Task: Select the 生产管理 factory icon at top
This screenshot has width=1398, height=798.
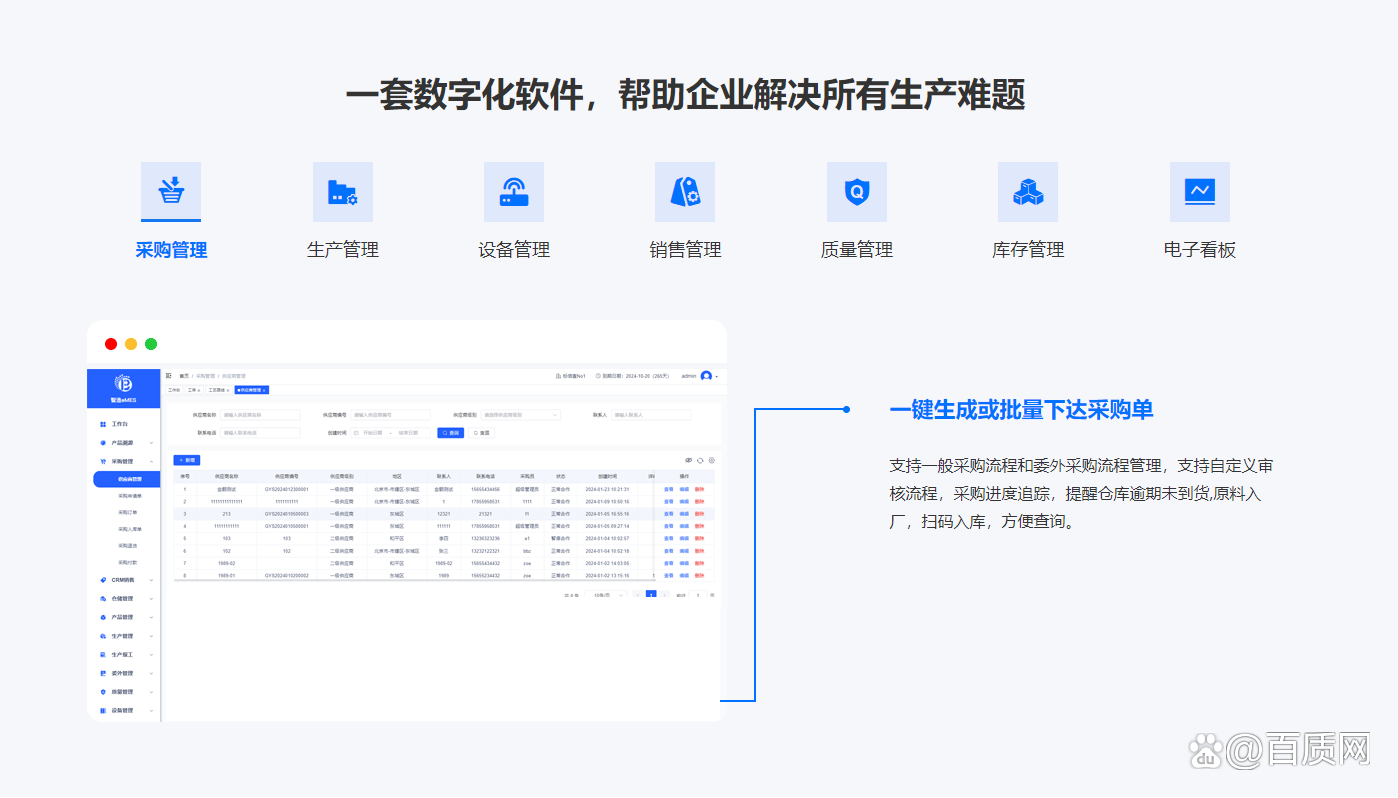Action: [343, 191]
